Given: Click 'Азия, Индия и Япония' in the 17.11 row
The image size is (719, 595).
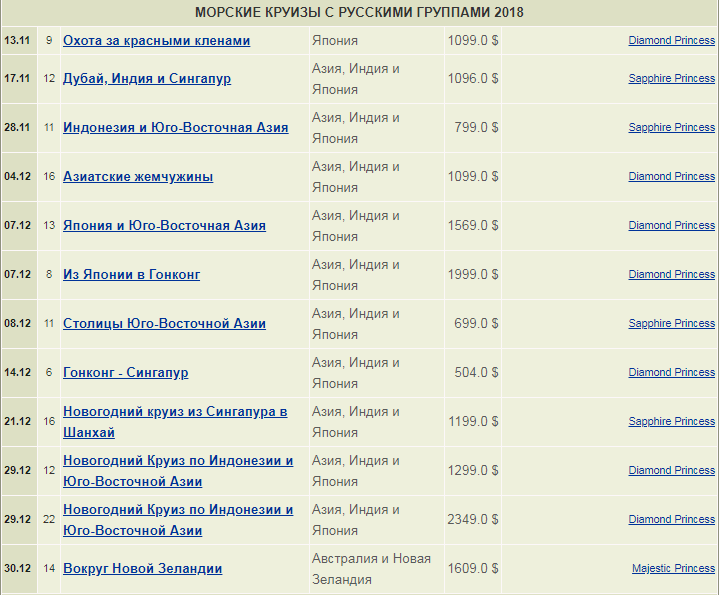Looking at the screenshot, I should (356, 79).
